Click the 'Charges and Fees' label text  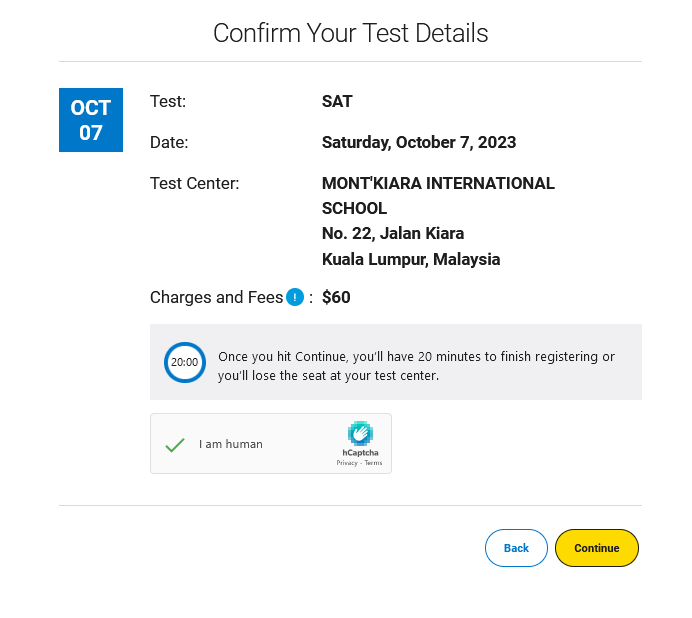pyautogui.click(x=217, y=297)
